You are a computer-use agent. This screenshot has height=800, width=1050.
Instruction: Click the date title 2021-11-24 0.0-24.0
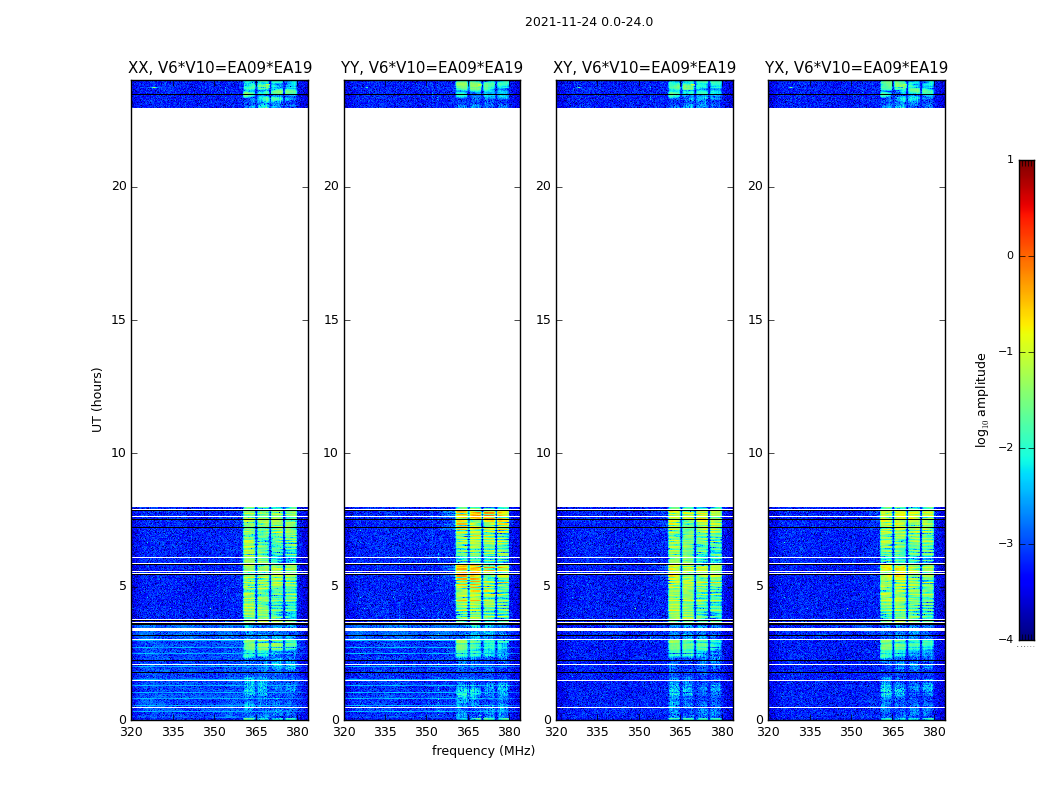pyautogui.click(x=588, y=22)
